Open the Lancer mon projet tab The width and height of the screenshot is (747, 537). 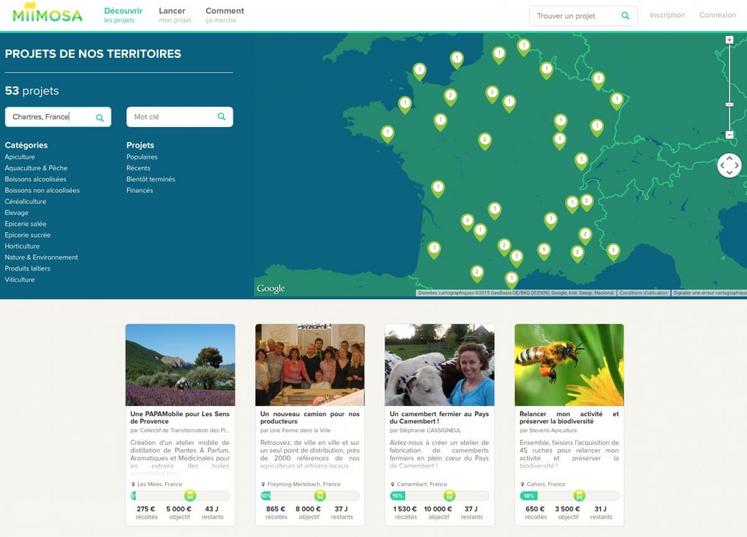coord(173,15)
